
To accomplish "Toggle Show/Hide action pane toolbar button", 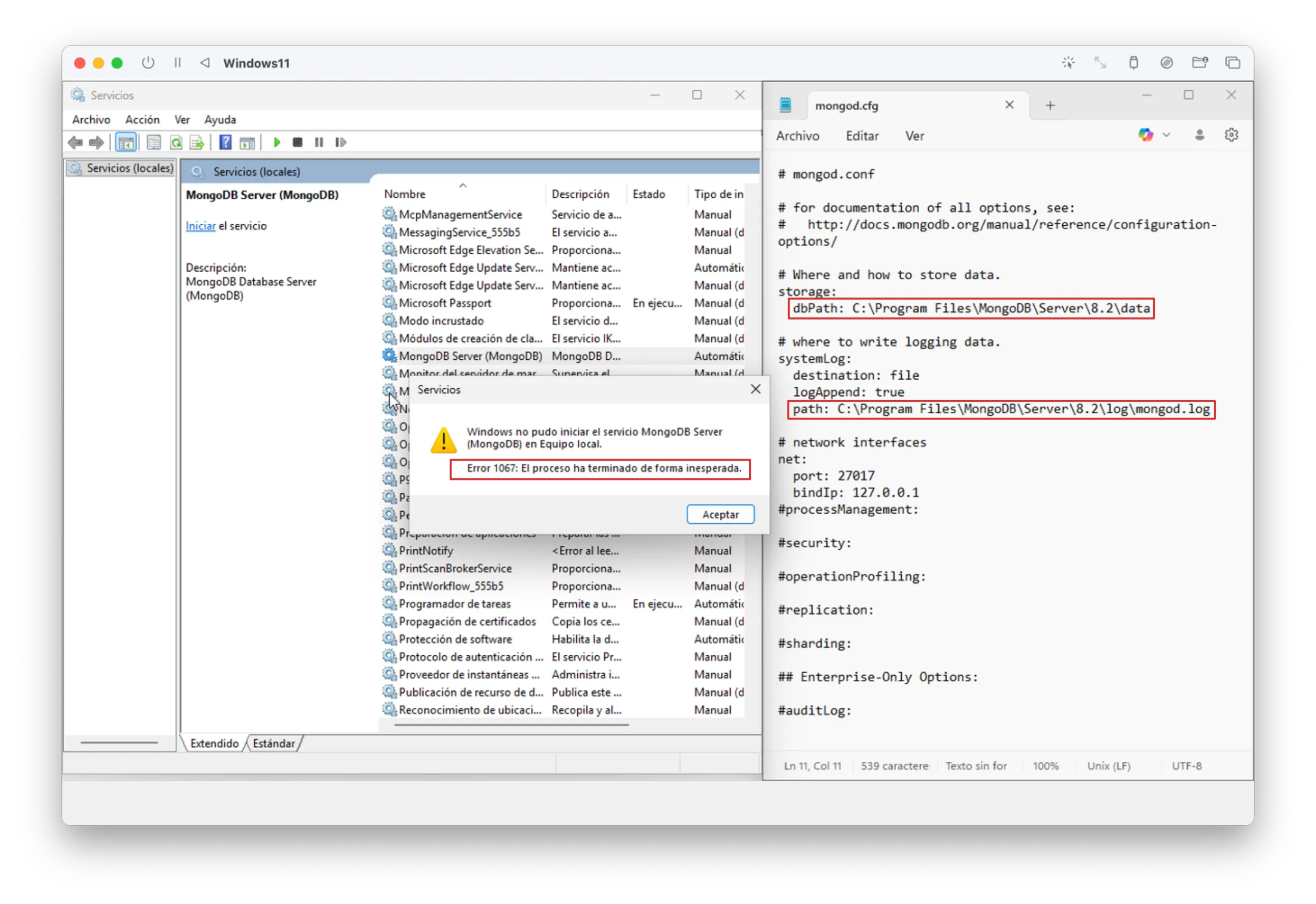I will coord(247,142).
